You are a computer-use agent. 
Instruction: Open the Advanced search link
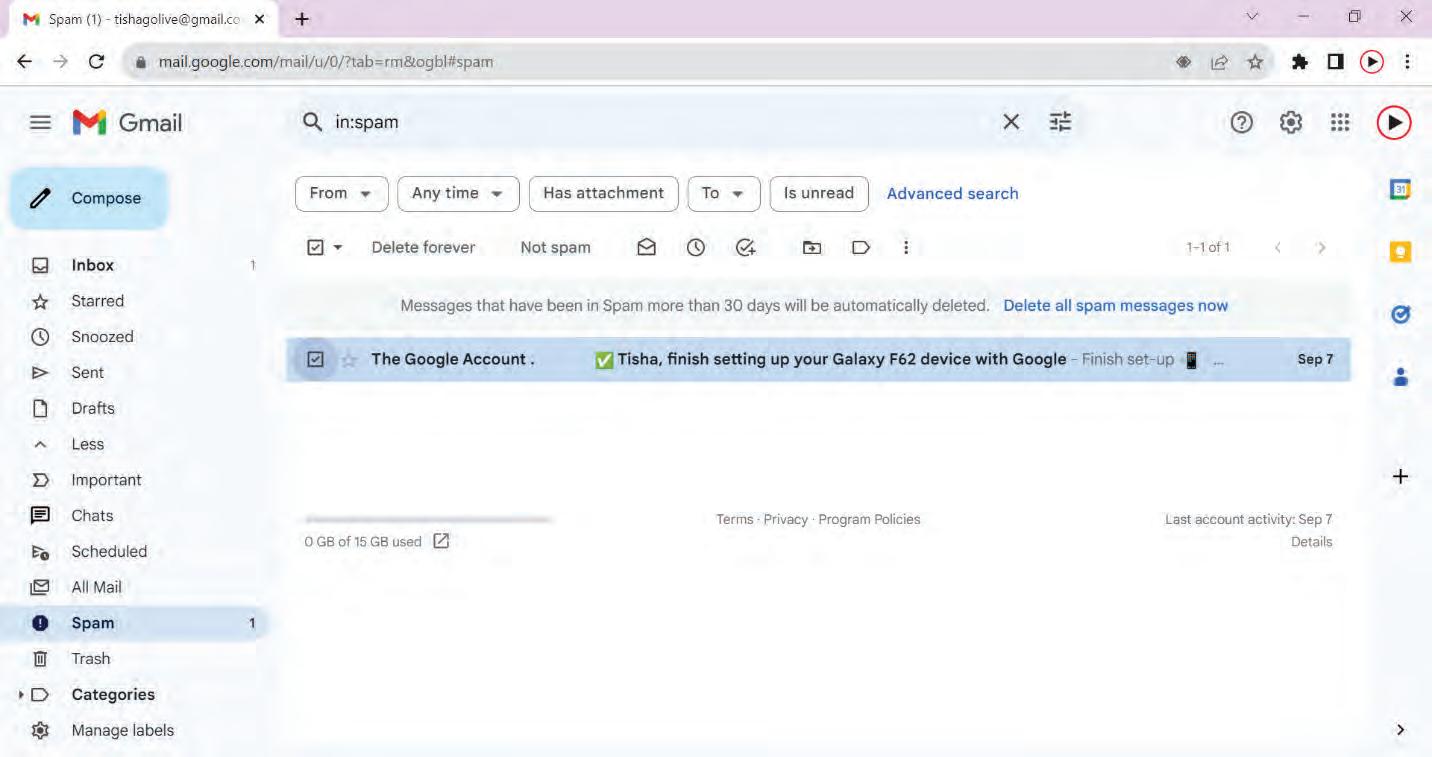[952, 194]
